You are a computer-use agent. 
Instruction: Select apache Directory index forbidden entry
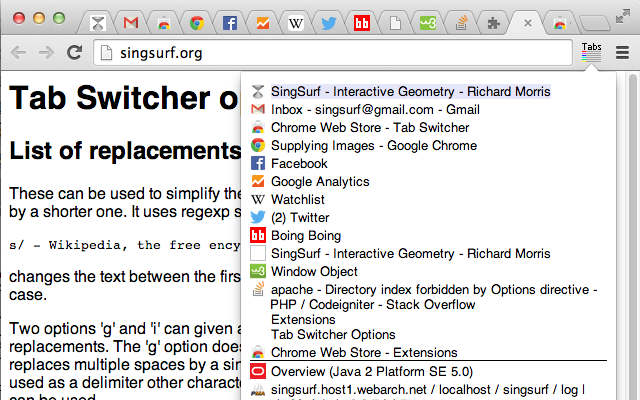pyautogui.click(x=433, y=297)
